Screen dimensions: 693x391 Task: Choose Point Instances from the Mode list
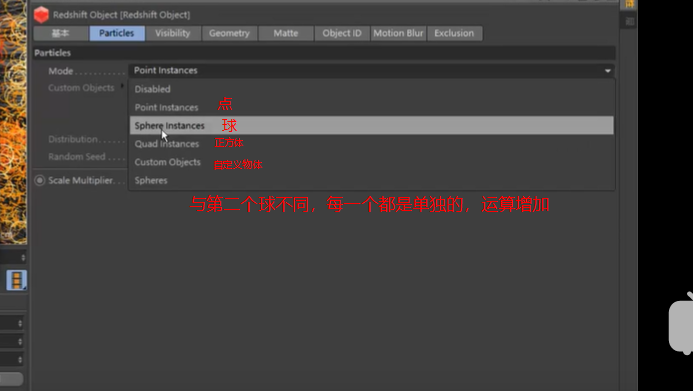371,107
